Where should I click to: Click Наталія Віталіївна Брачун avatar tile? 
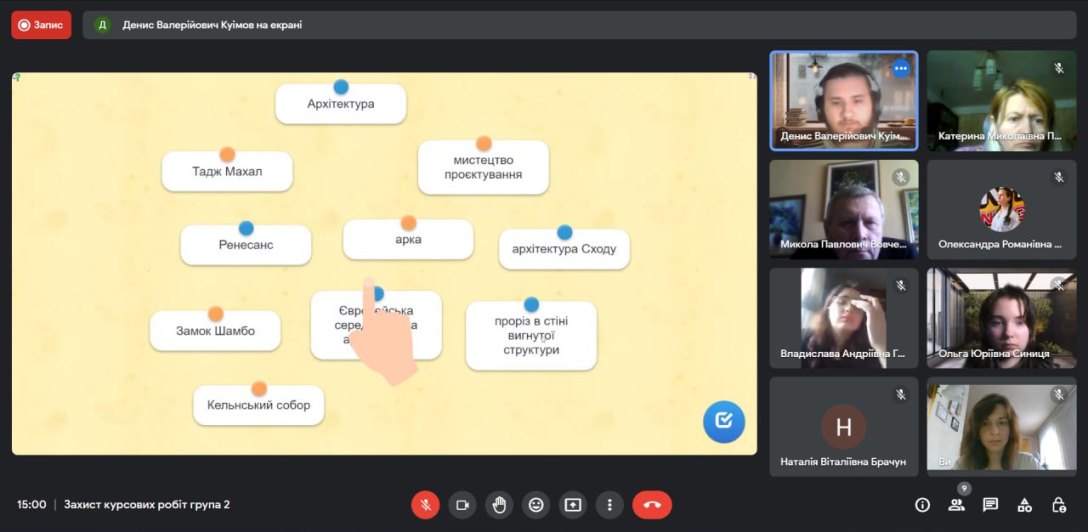(x=844, y=427)
